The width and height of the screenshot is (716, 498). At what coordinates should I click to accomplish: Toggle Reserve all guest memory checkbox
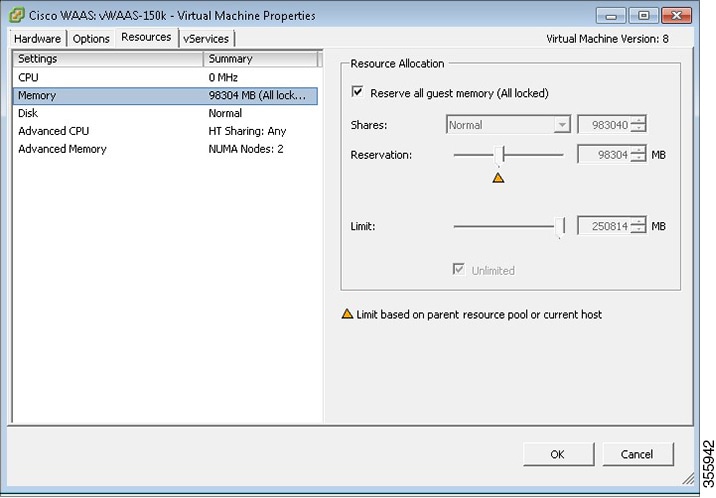(x=358, y=92)
